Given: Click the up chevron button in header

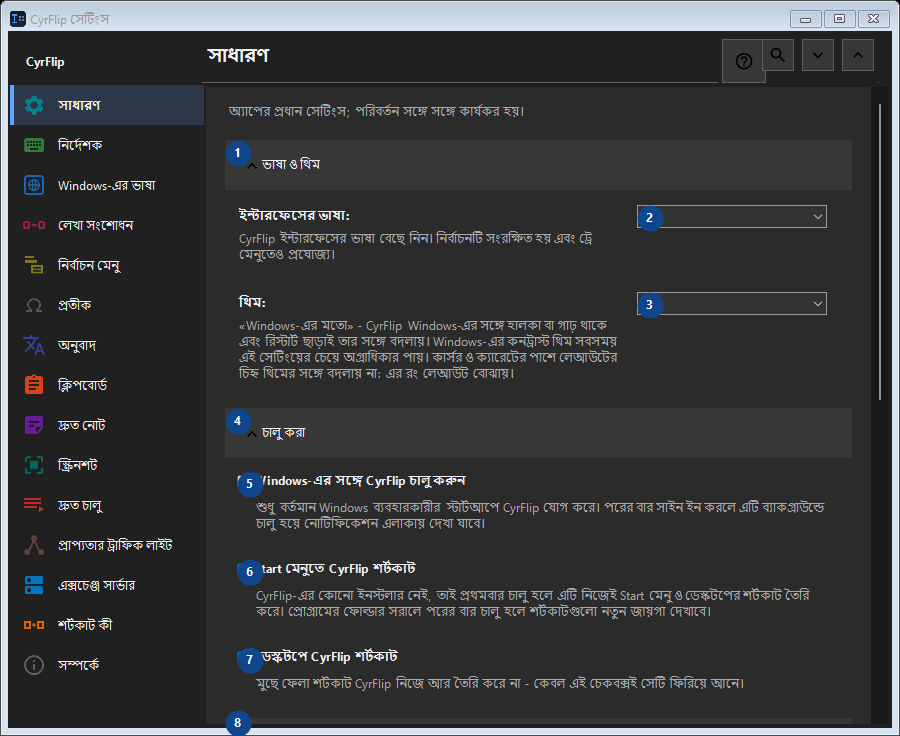Looking at the screenshot, I should click(x=858, y=55).
